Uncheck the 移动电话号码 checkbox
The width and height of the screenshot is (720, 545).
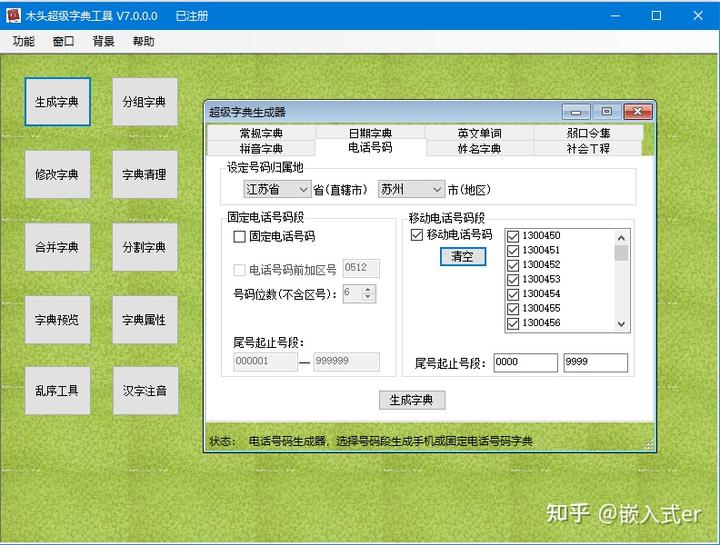click(416, 235)
